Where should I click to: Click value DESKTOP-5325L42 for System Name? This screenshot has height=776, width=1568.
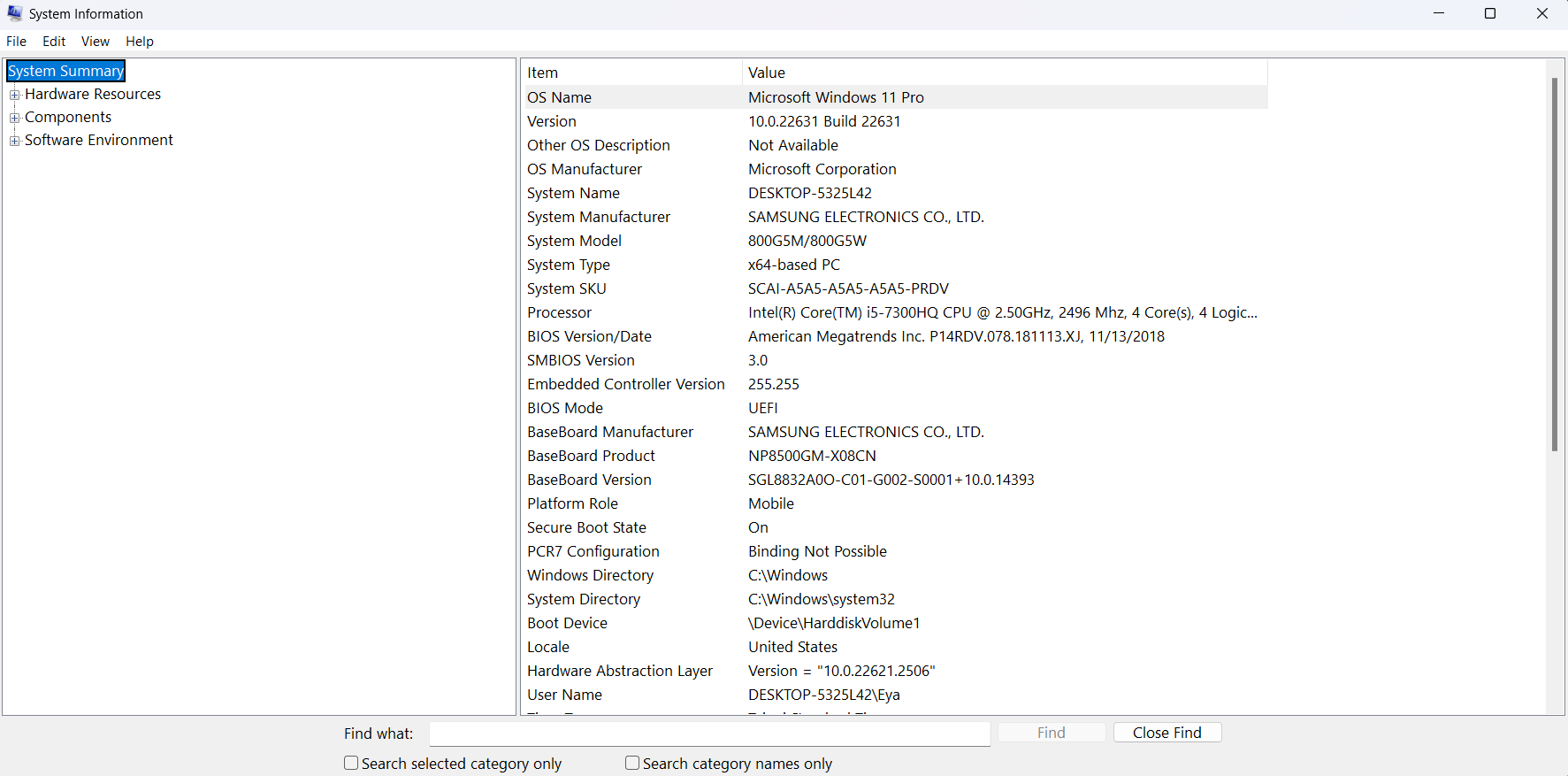(x=810, y=193)
